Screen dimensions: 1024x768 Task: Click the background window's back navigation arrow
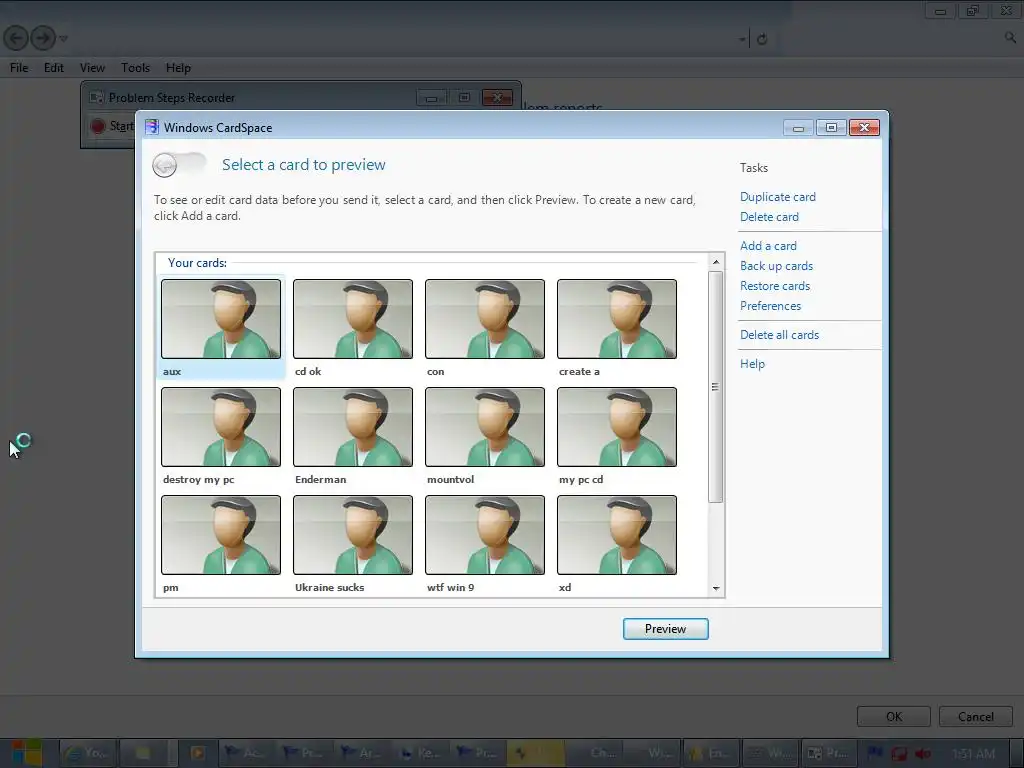[x=16, y=38]
